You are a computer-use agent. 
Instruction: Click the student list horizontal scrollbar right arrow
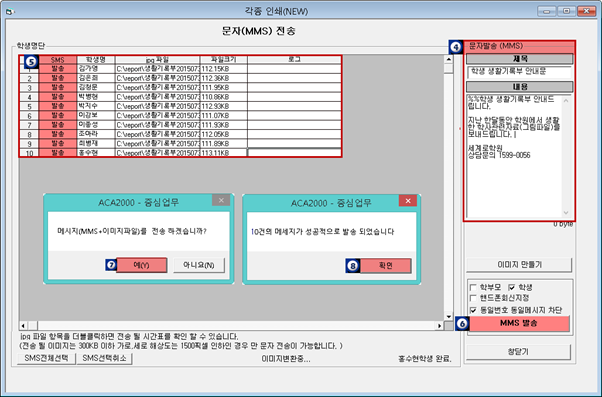(x=440, y=326)
